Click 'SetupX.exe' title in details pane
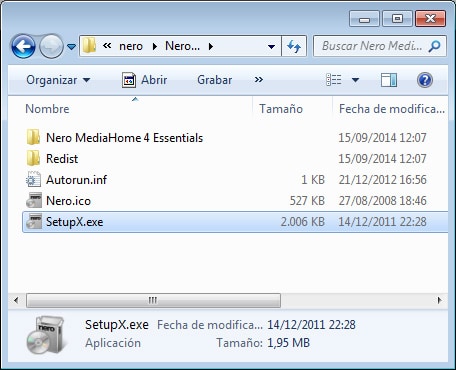456x370 pixels. [117, 325]
